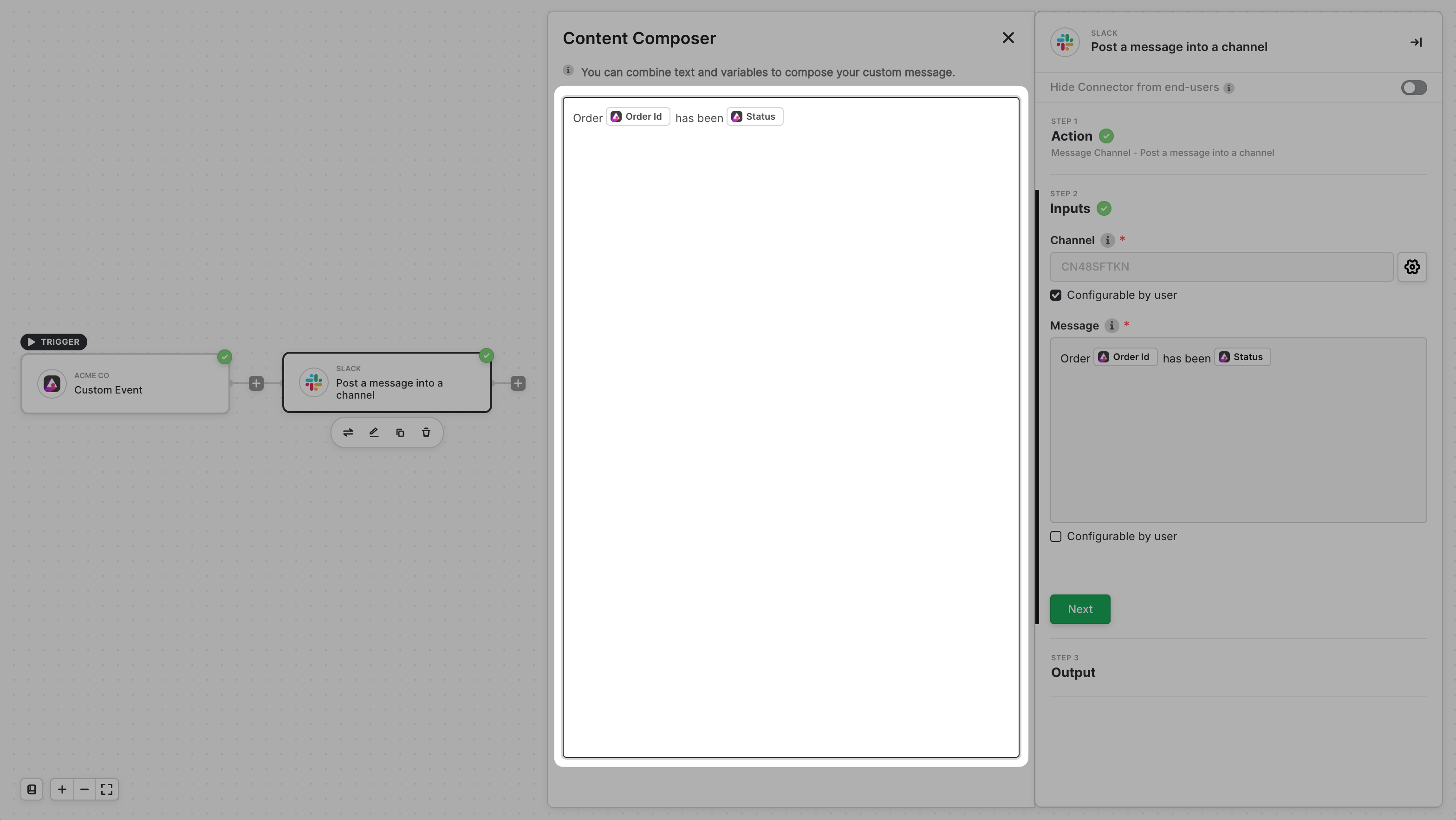Collapse the side panel with the arrow icon
The image size is (1456, 820).
coord(1415,42)
